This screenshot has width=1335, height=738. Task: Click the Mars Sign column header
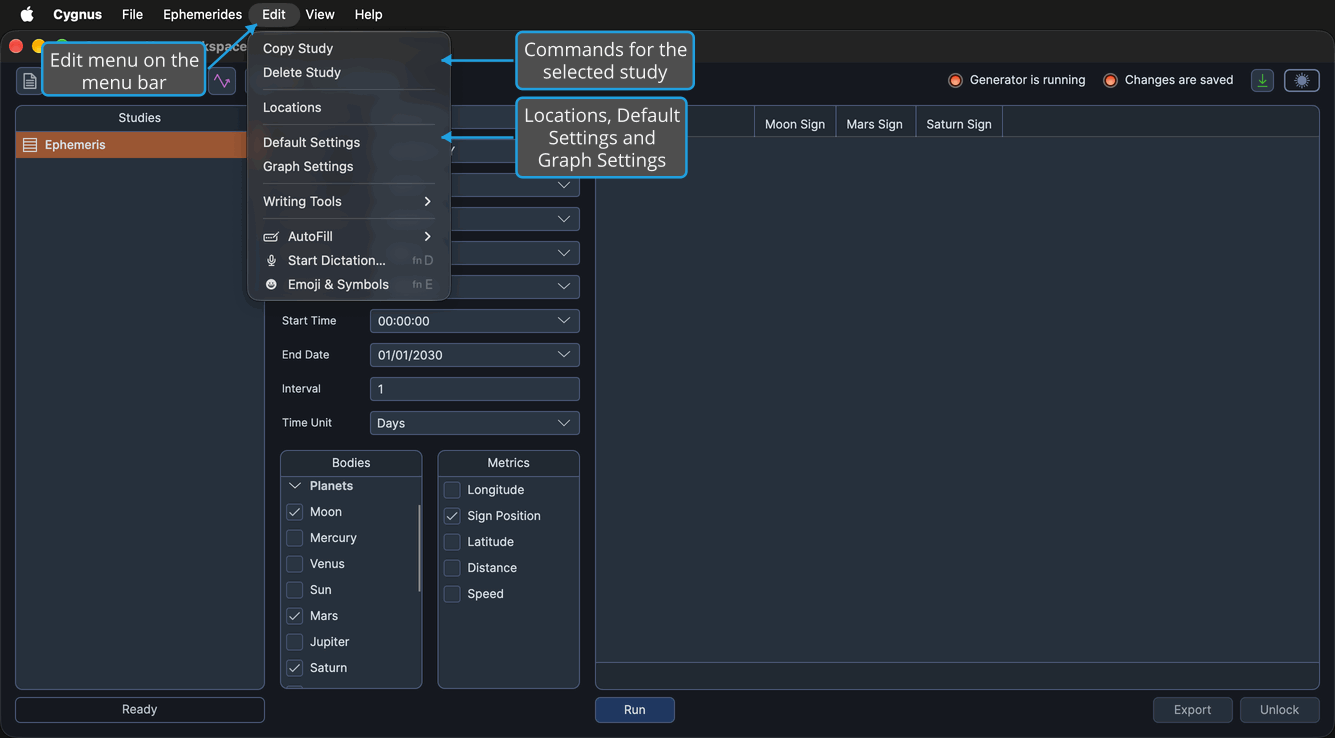pyautogui.click(x=875, y=124)
